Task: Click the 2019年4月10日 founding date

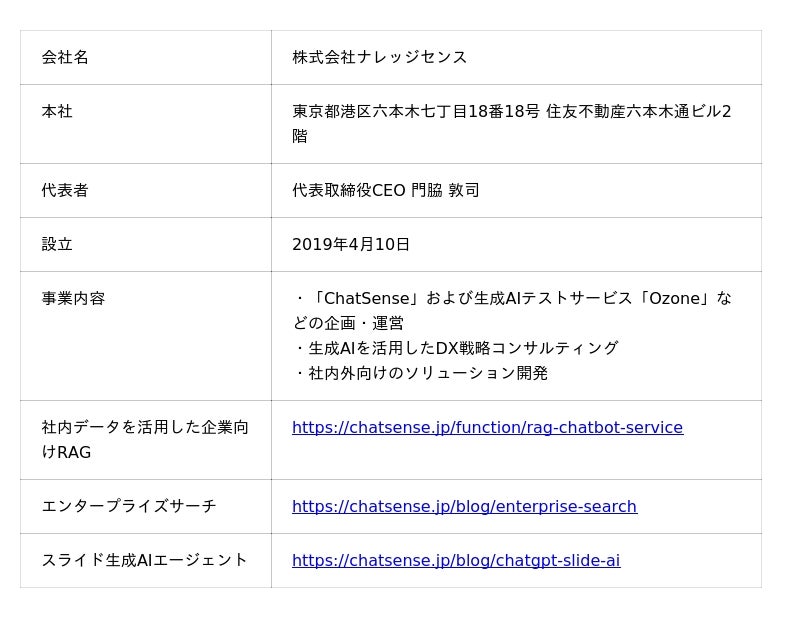Action: (351, 245)
